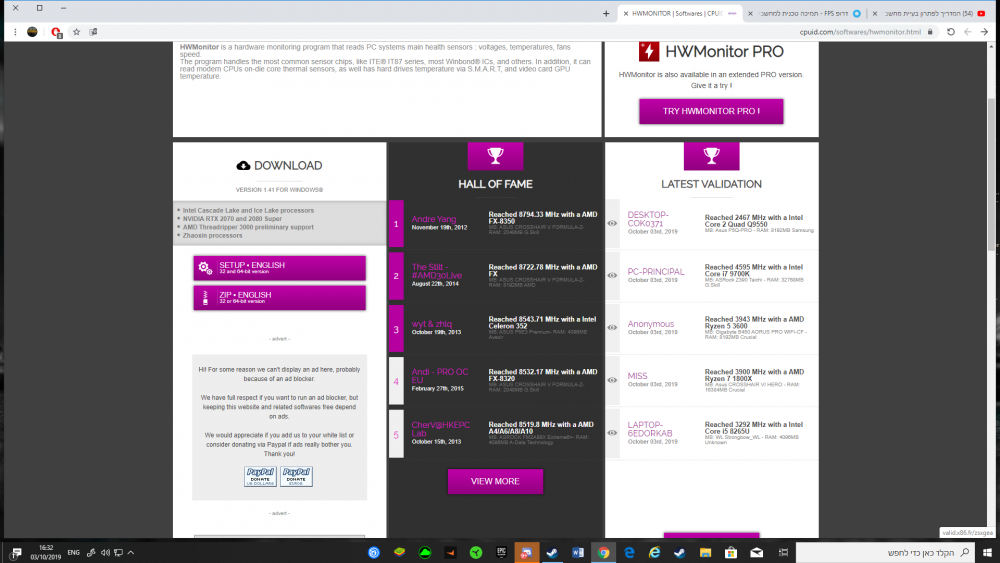Reload the page with the refresh icon
Screen dimensions: 1000x563
click(951, 32)
